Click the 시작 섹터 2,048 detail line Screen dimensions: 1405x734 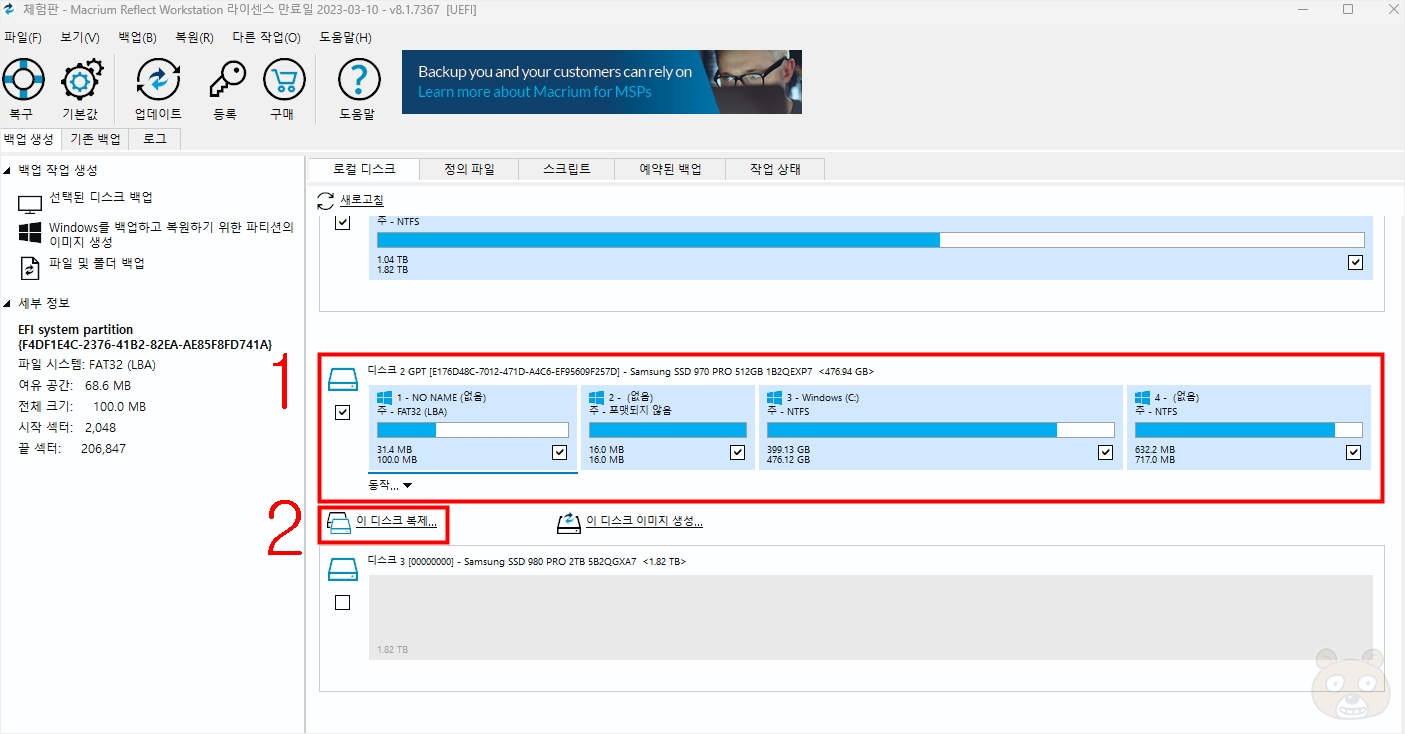[x=67, y=428]
